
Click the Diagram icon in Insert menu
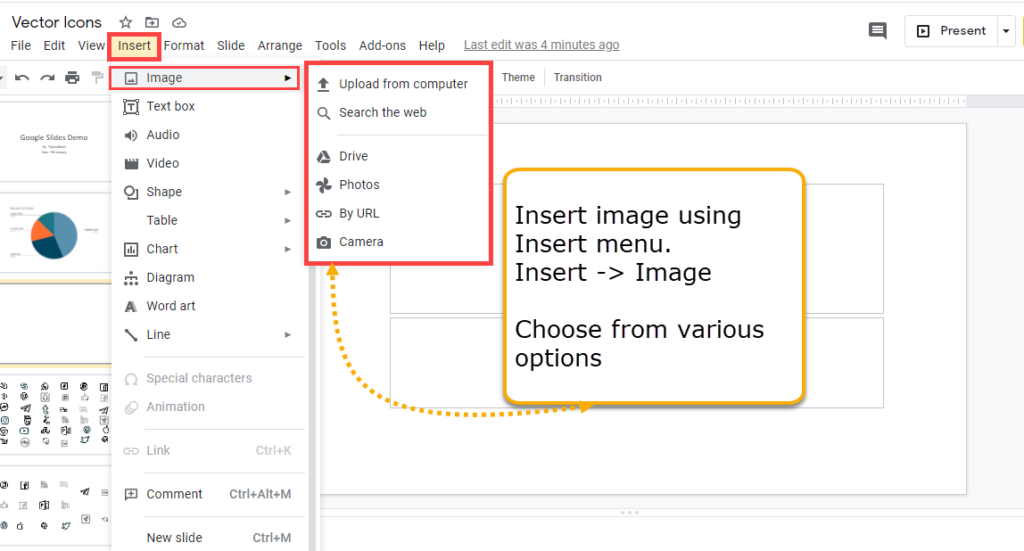(x=131, y=278)
